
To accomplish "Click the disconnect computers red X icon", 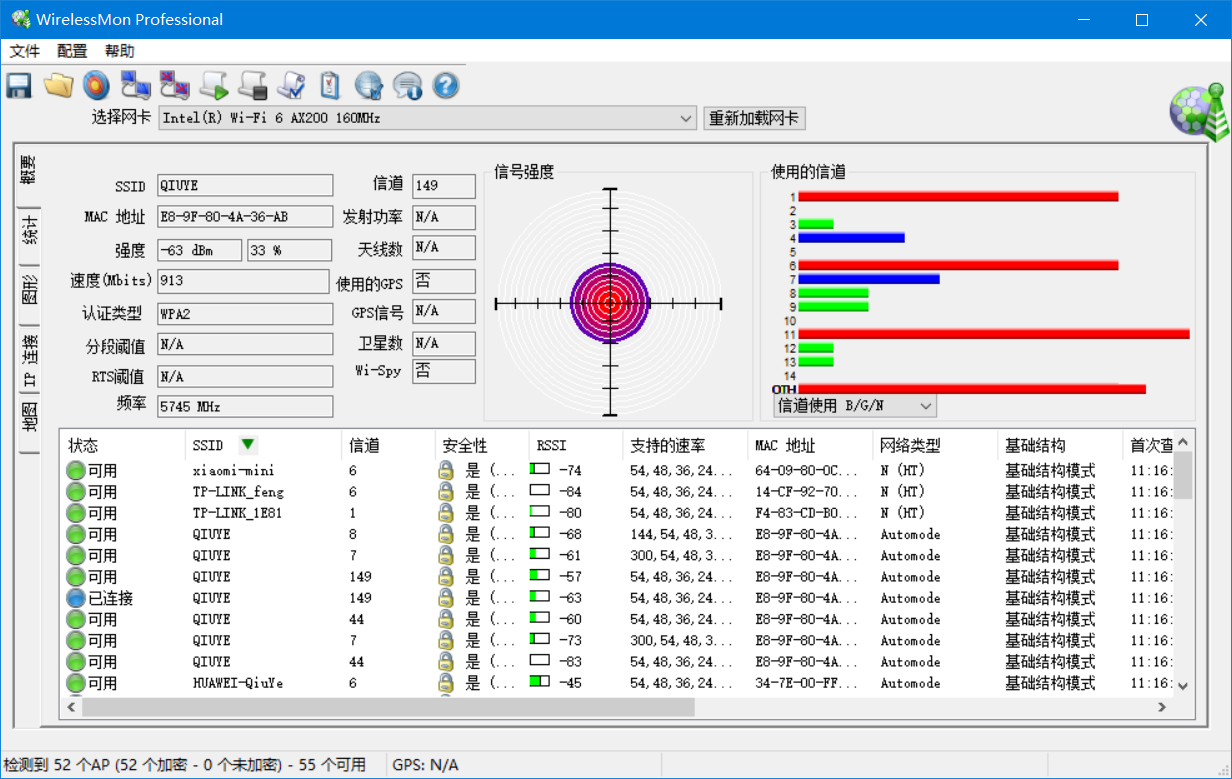I will click(x=174, y=86).
